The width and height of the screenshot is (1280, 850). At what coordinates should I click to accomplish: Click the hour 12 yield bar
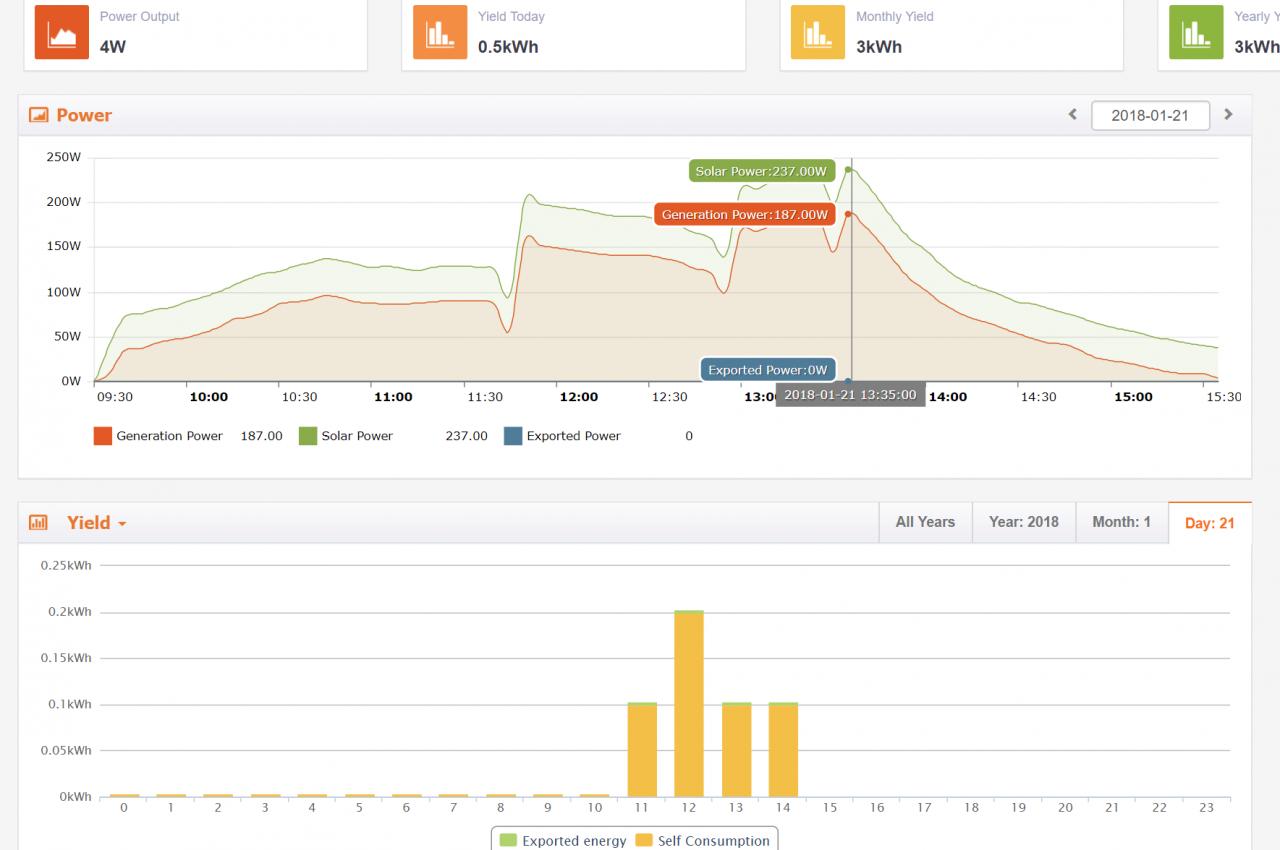[x=689, y=703]
